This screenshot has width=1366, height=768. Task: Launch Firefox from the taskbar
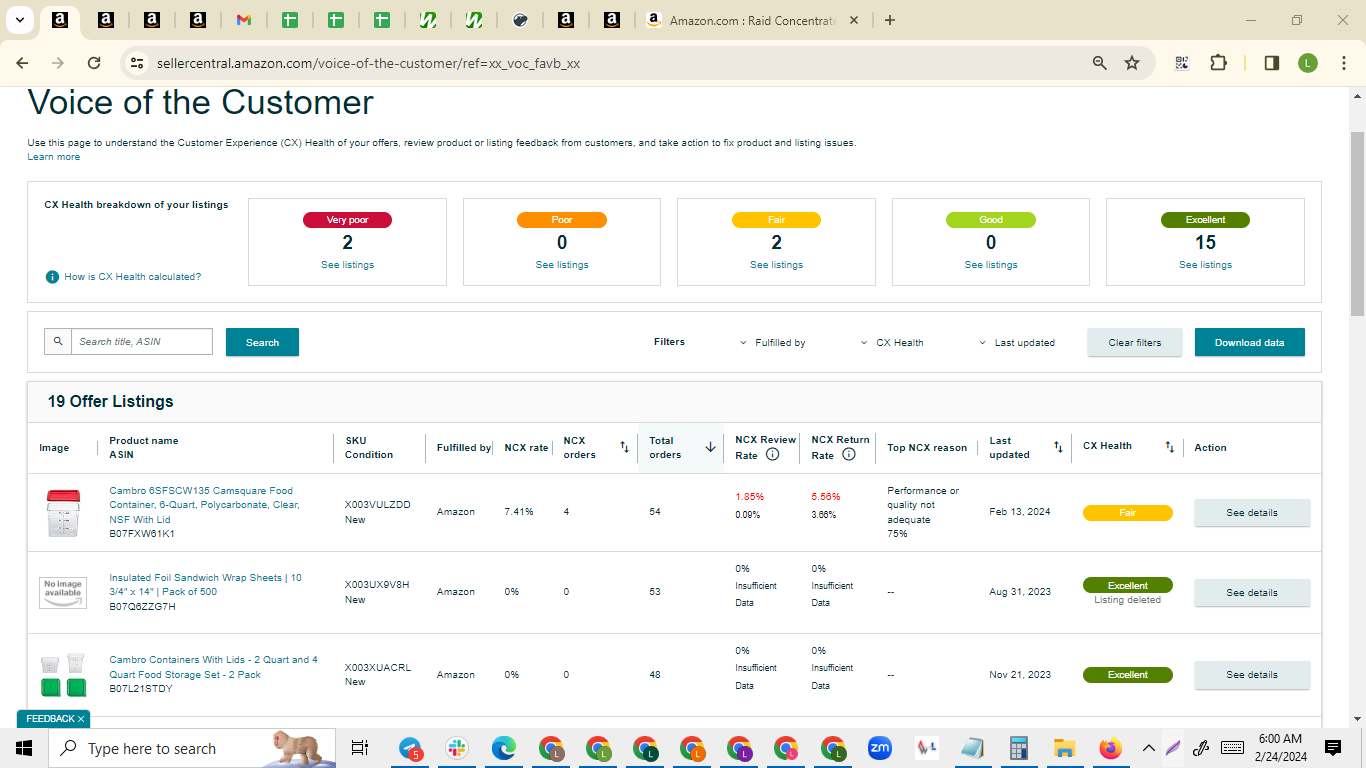coord(1110,748)
